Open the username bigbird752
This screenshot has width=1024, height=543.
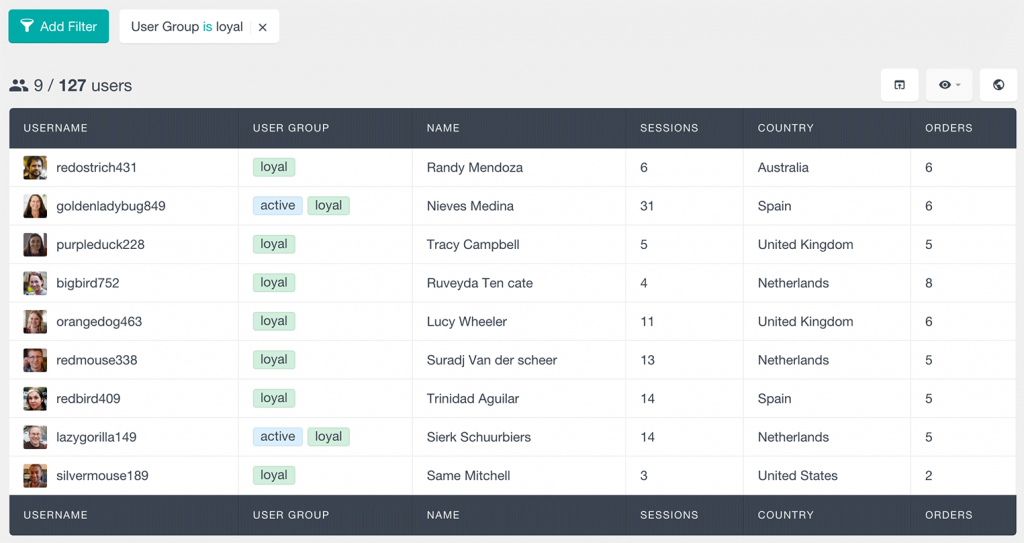pos(87,283)
